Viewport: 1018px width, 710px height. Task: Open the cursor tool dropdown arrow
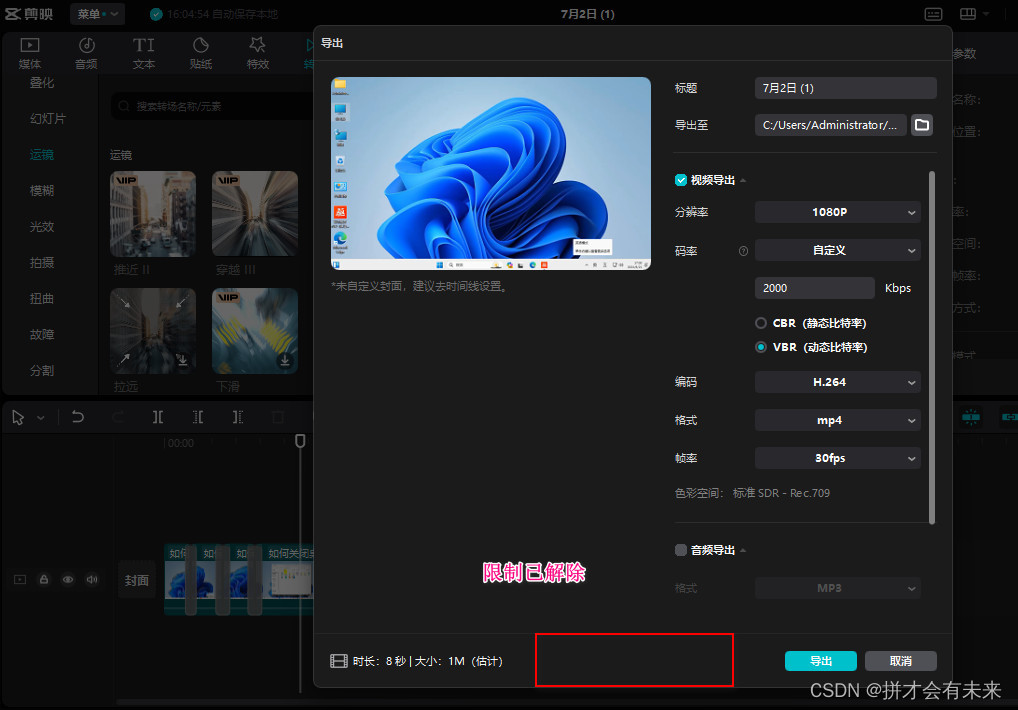click(x=41, y=418)
